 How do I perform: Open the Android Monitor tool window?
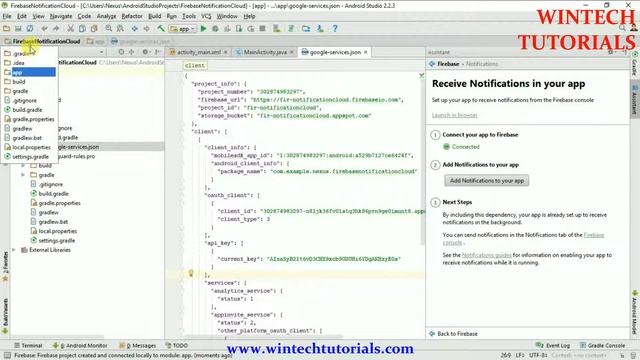click(80, 345)
